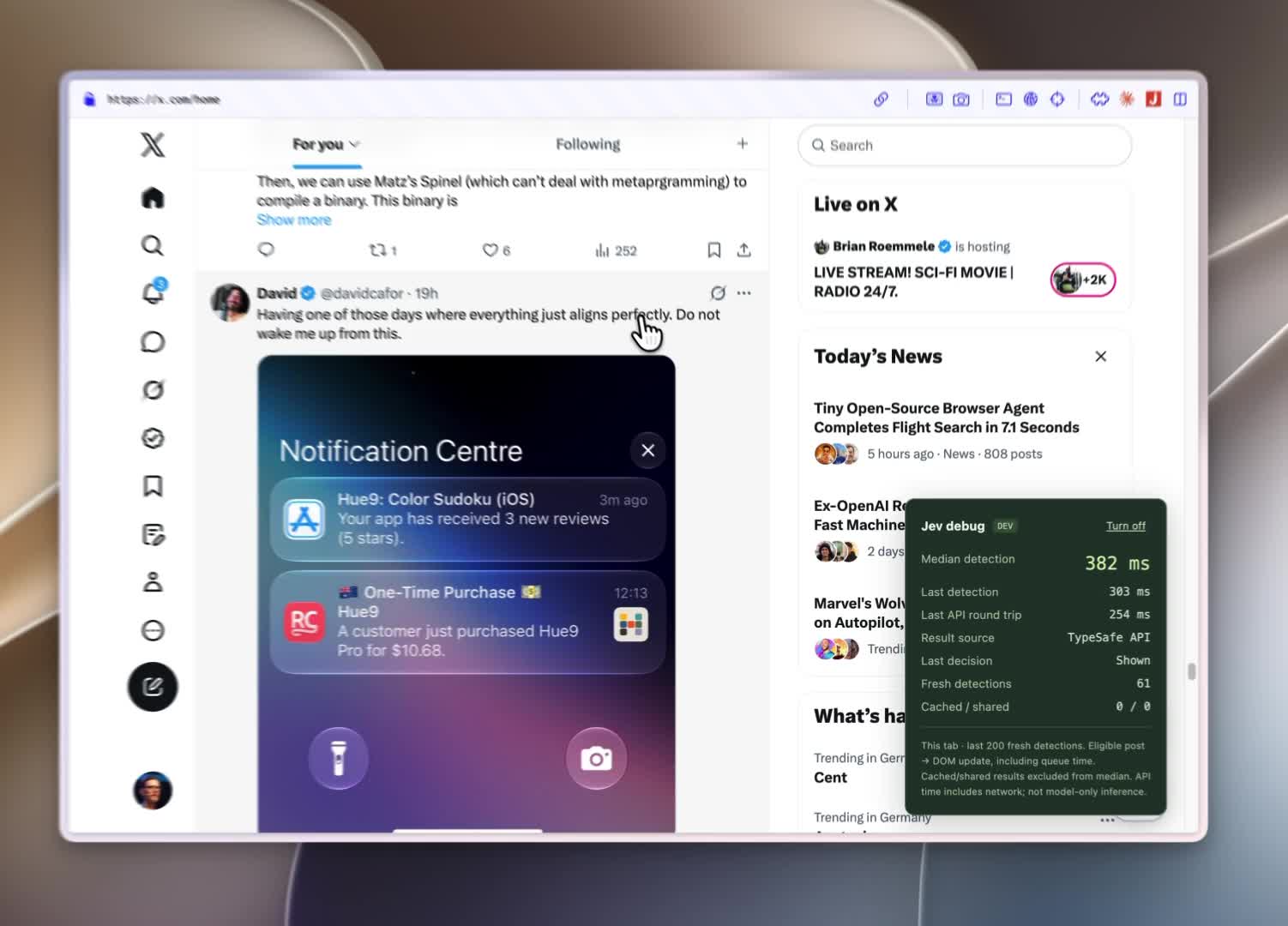Click the X logo in the sidebar
1288x926 pixels.
pyautogui.click(x=153, y=144)
